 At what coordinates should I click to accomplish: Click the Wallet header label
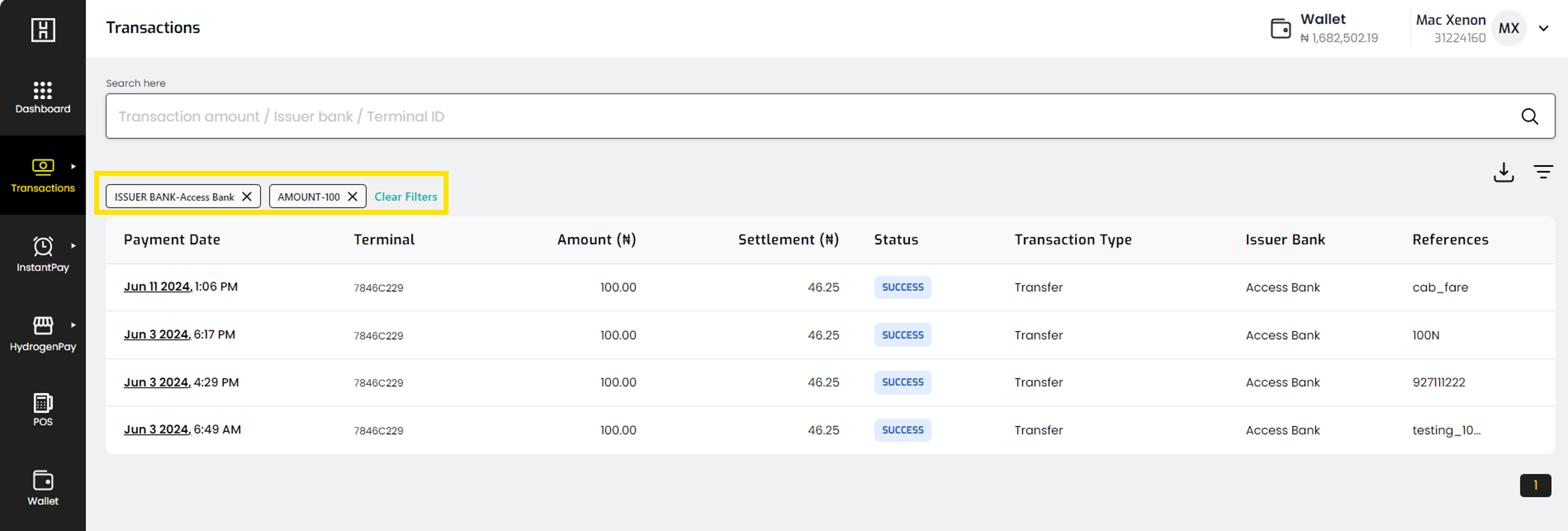pos(1323,19)
